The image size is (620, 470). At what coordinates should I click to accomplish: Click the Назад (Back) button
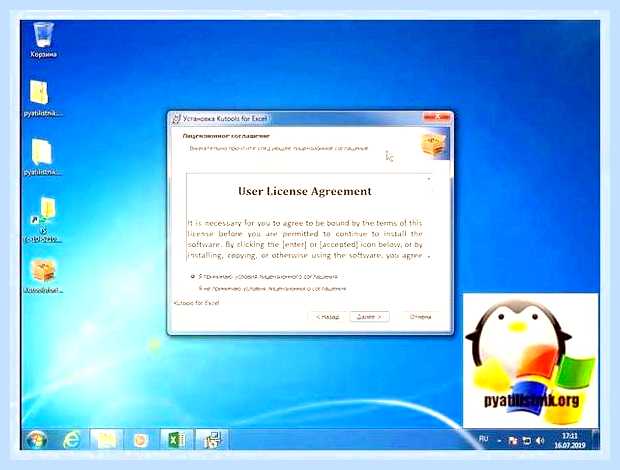(327, 317)
